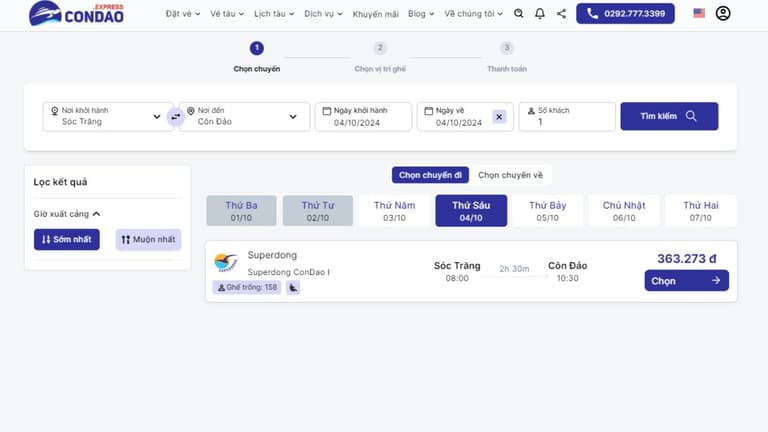
Task: Select the Thứ Bảy 05/10 date tab
Action: (x=548, y=211)
